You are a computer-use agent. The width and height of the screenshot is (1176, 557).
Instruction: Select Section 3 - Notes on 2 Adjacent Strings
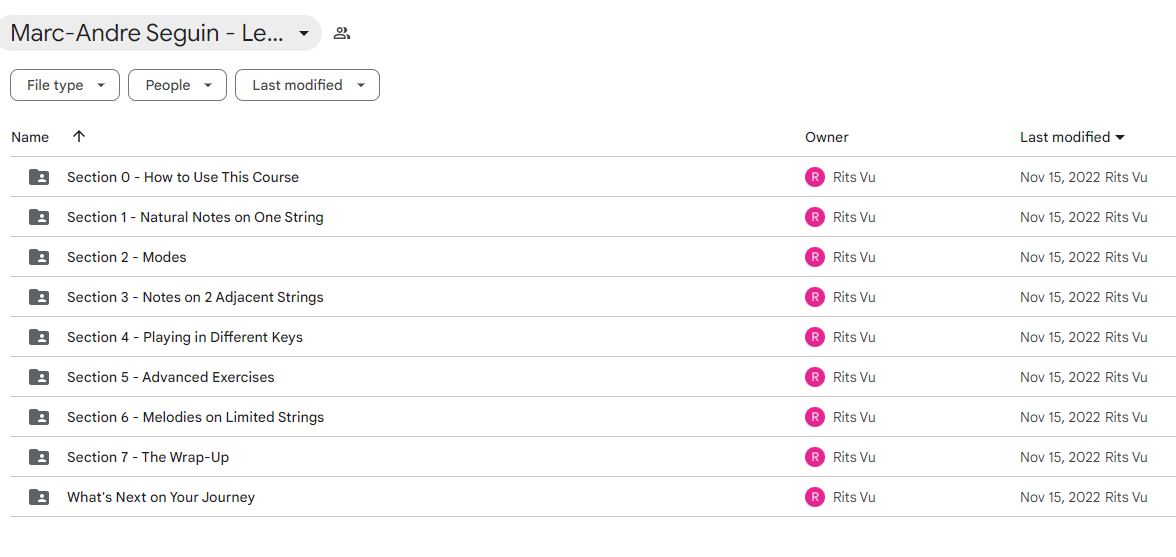(x=195, y=298)
